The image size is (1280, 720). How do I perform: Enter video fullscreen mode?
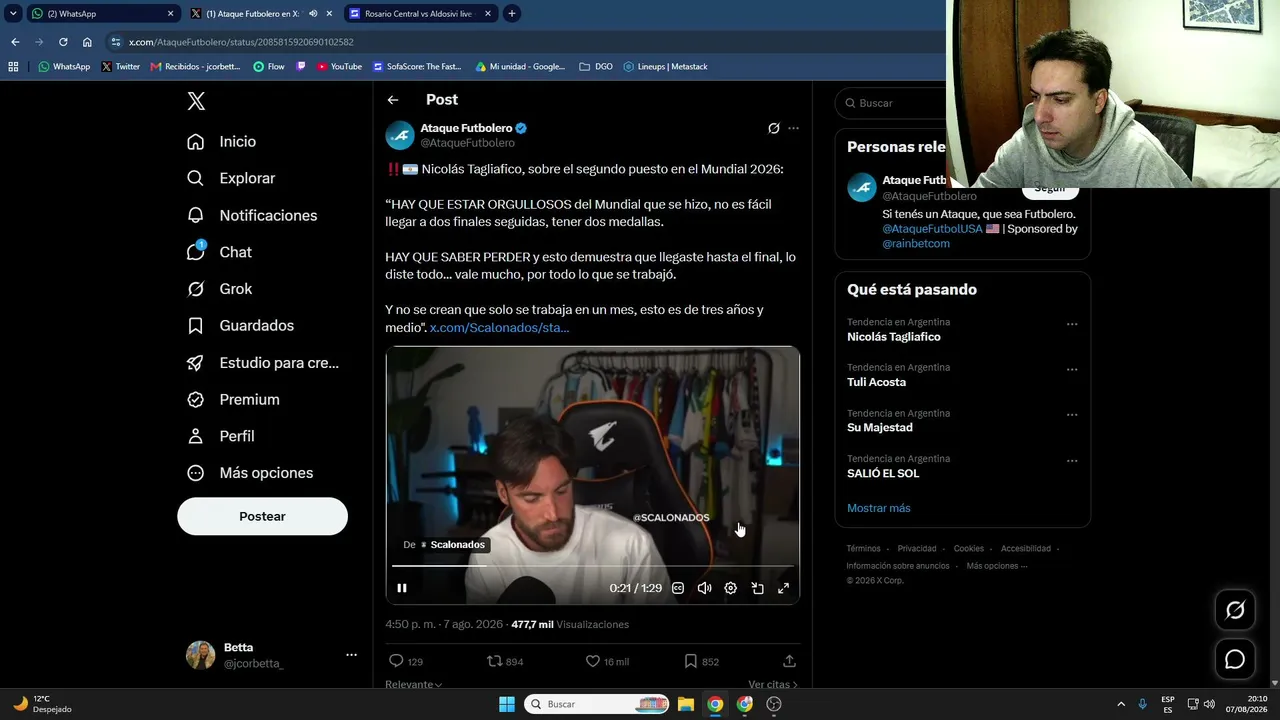(783, 588)
